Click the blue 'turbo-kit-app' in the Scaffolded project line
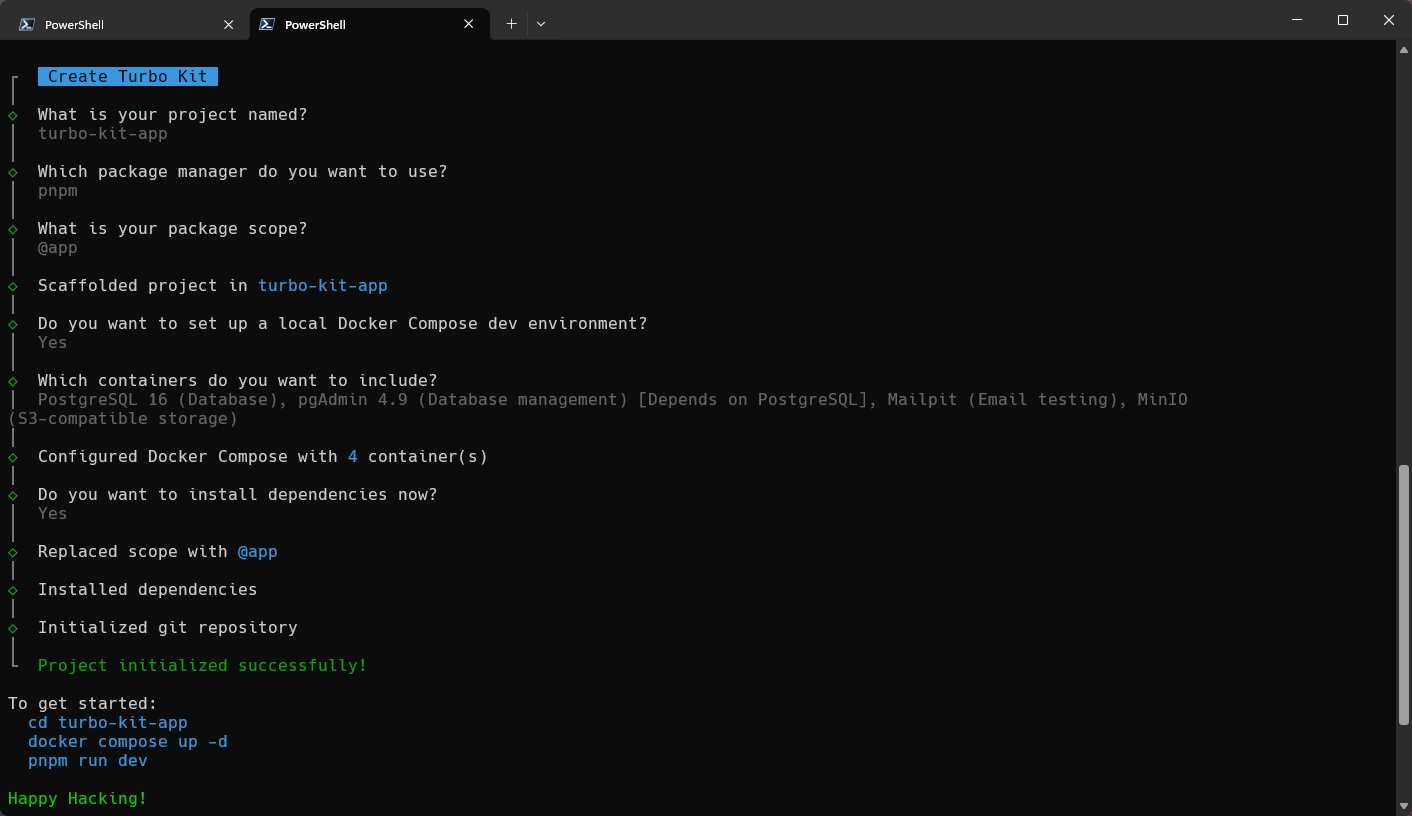Screen dimensions: 1412x816 coord(322,286)
